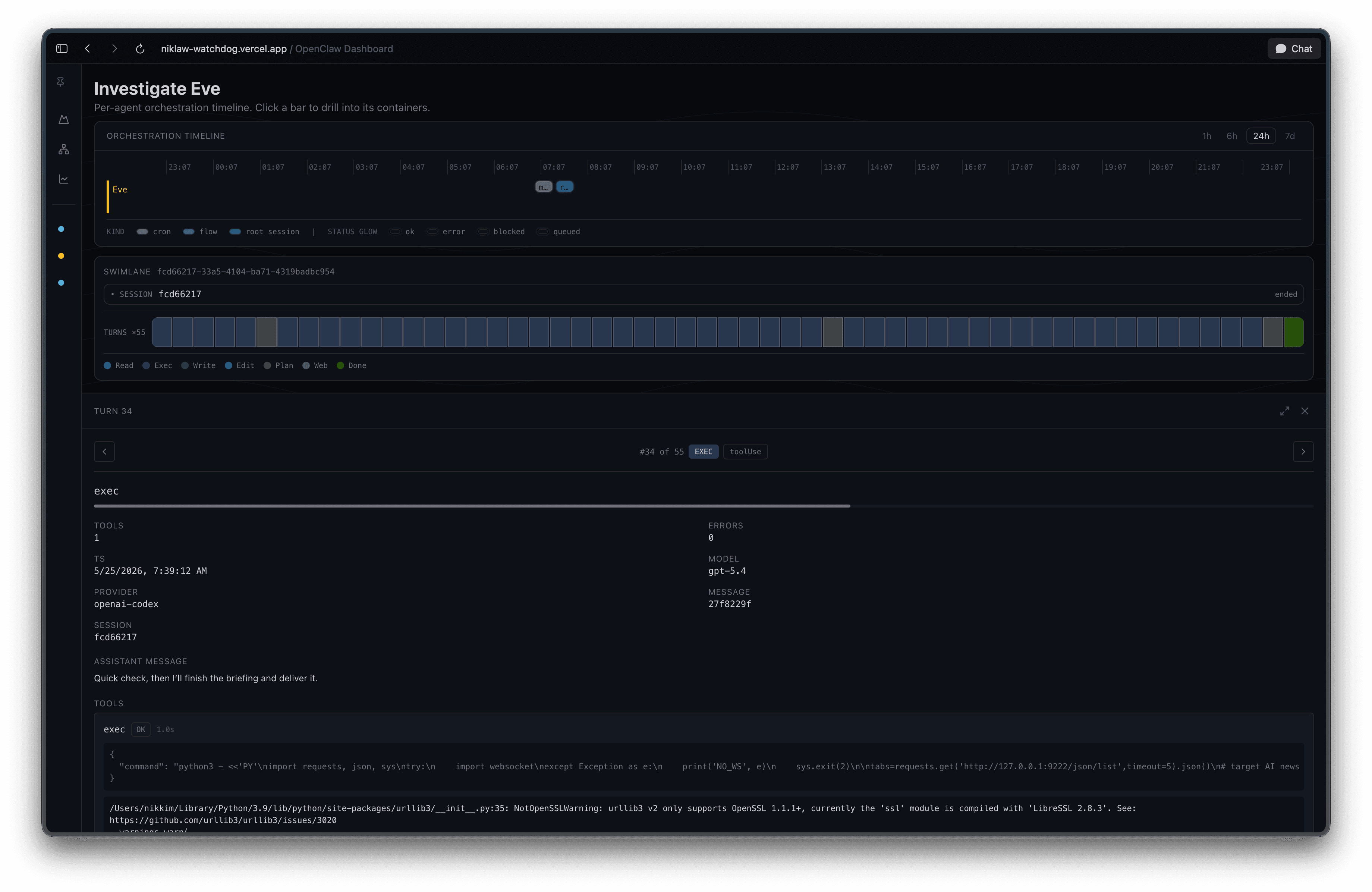
Task: Click the Plan legend entry
Action: pos(279,365)
